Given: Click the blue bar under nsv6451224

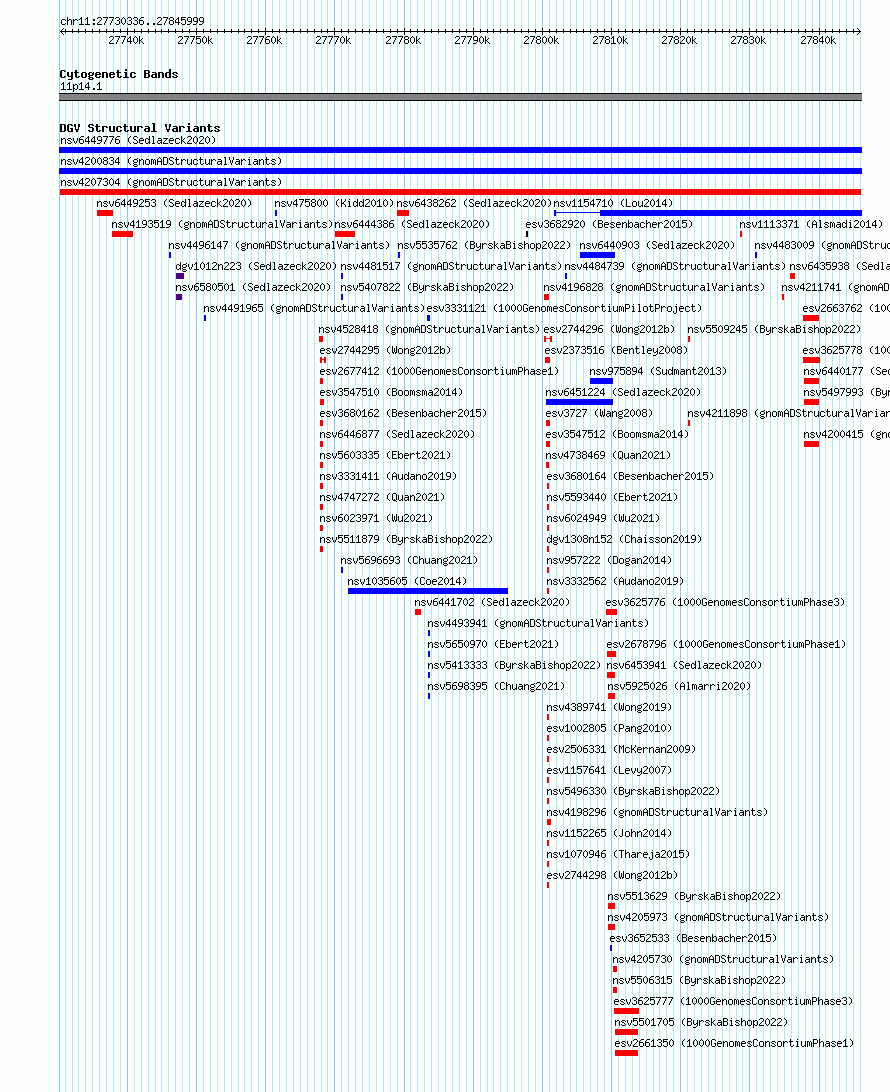Looking at the screenshot, I should [579, 402].
